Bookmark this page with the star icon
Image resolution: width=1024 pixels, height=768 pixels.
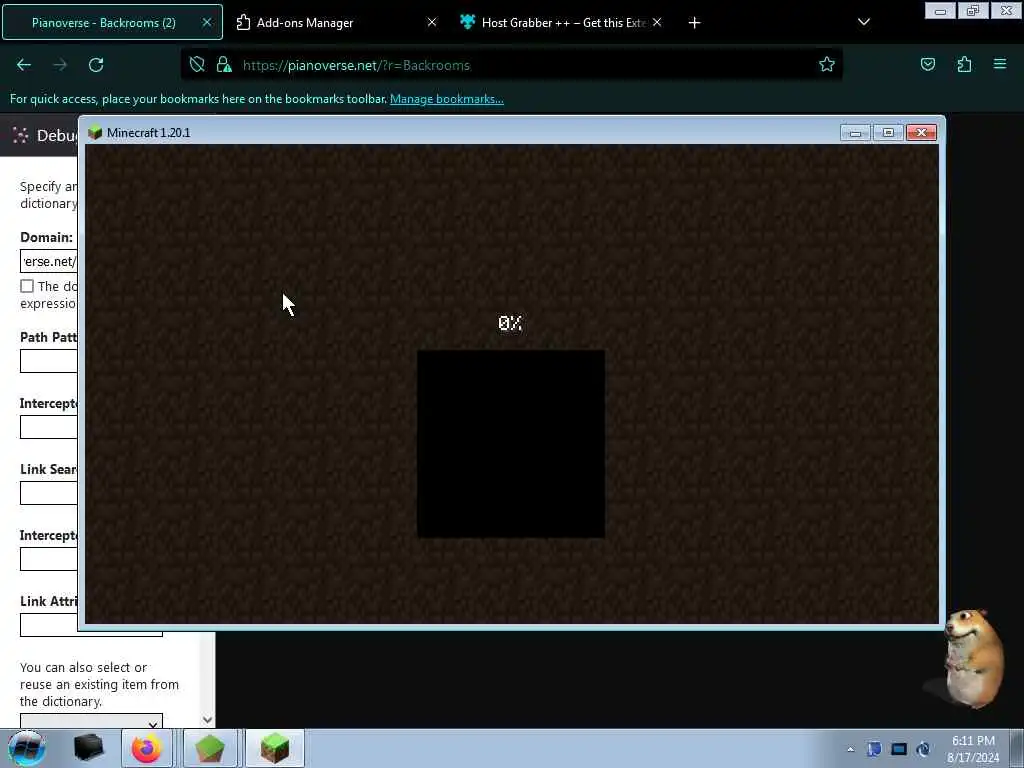click(x=827, y=64)
